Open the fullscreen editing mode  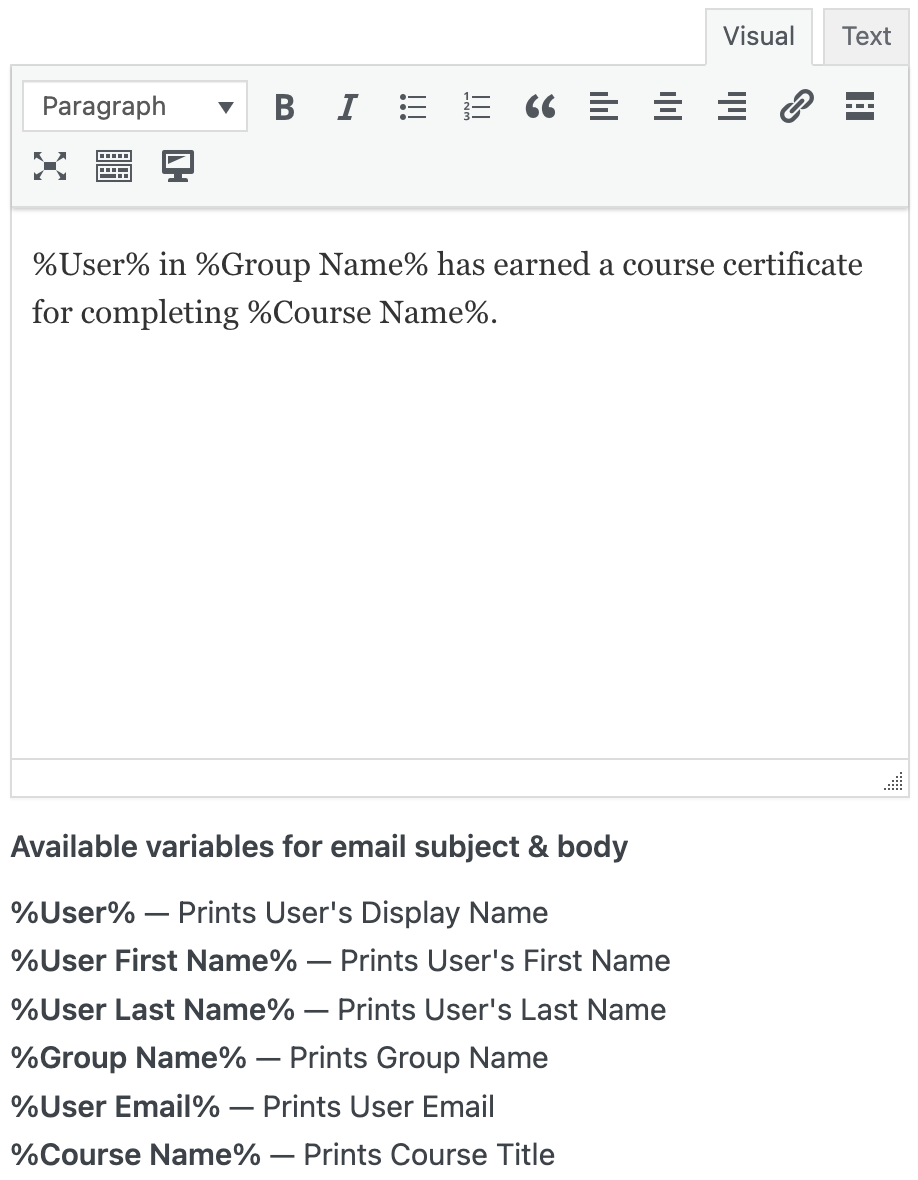[50, 166]
